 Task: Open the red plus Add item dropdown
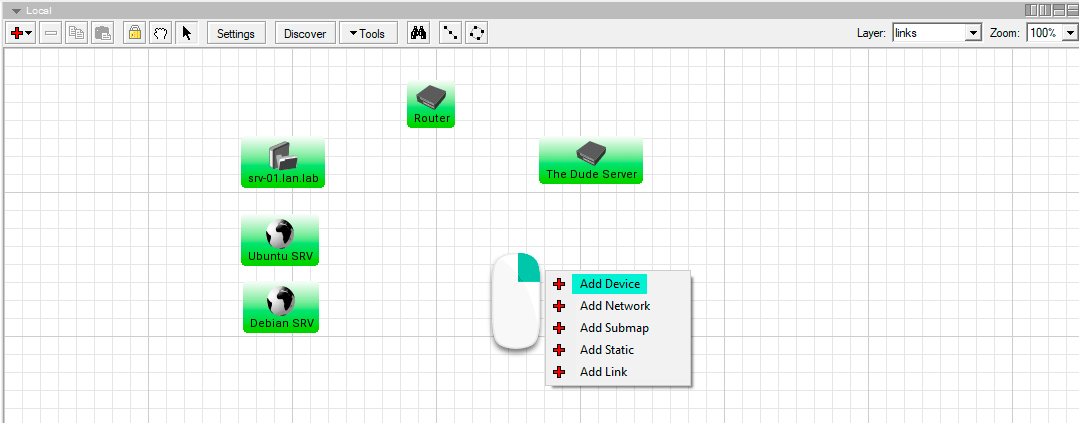point(21,33)
